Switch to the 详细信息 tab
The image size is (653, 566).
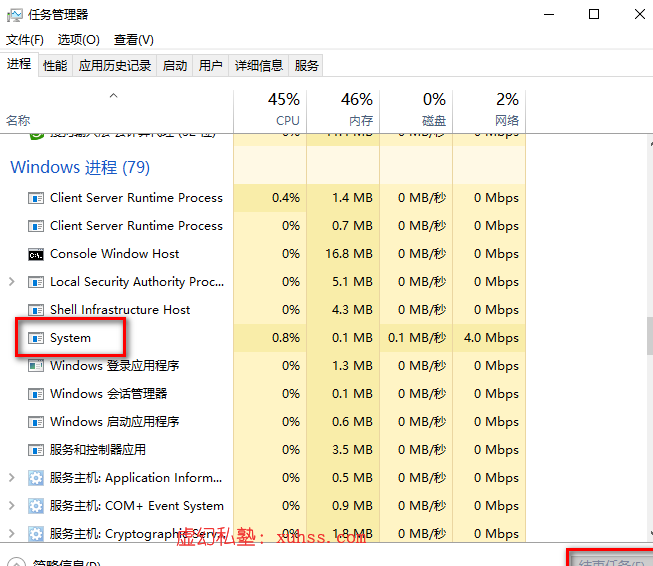(x=259, y=65)
